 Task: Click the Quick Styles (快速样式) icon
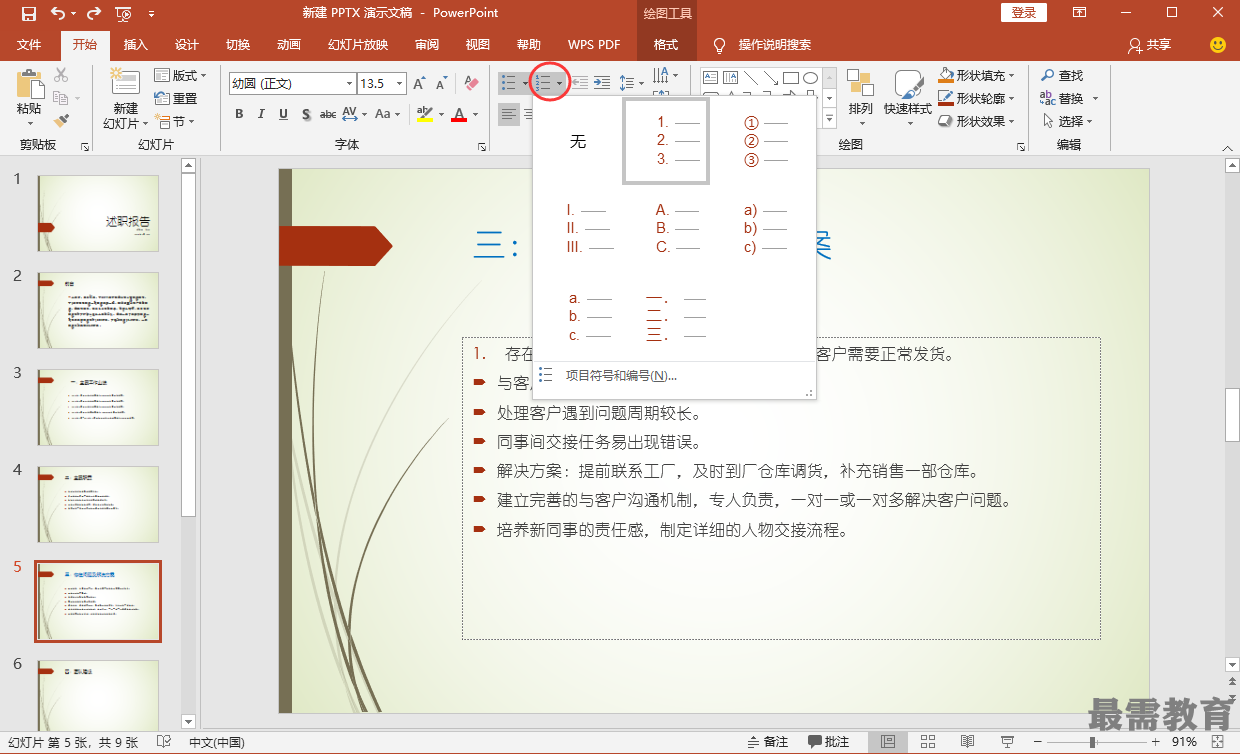point(908,83)
